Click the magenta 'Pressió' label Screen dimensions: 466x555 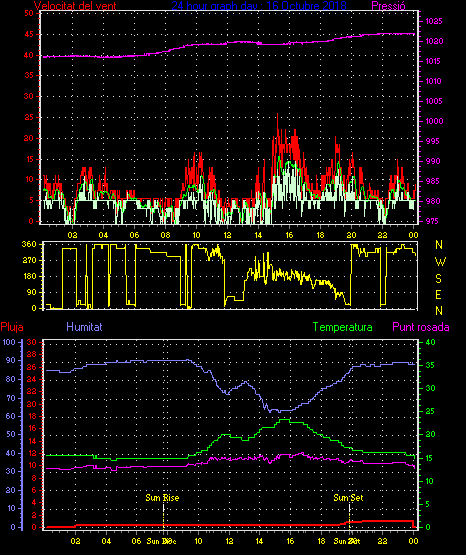(x=389, y=6)
